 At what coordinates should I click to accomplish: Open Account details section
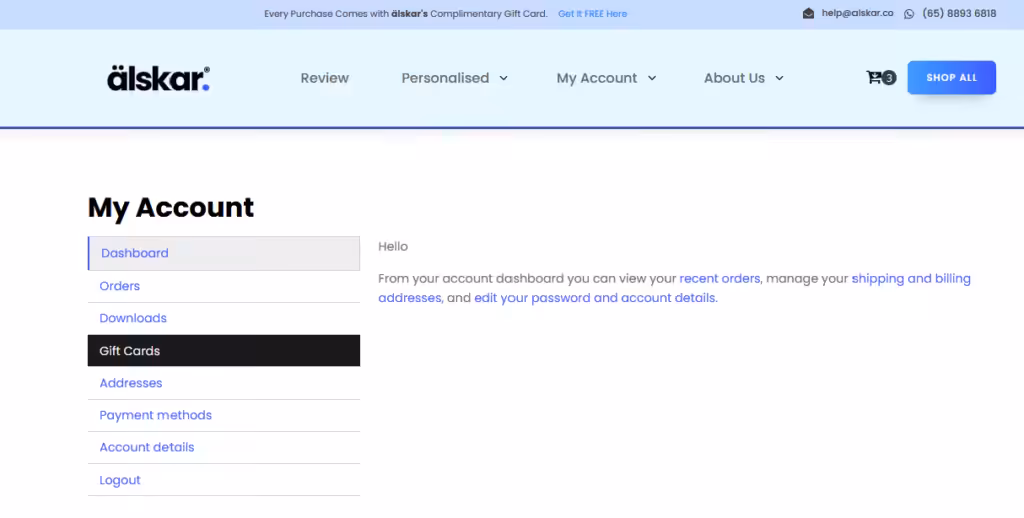(147, 447)
